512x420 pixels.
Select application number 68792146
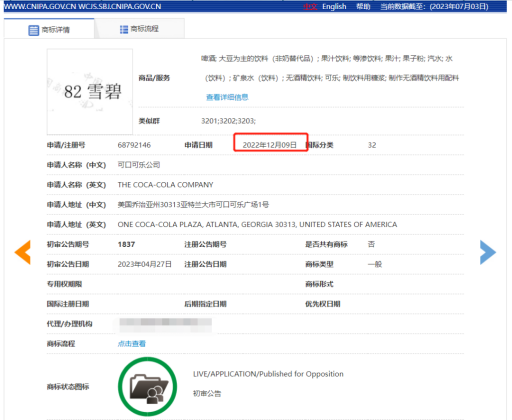click(134, 145)
